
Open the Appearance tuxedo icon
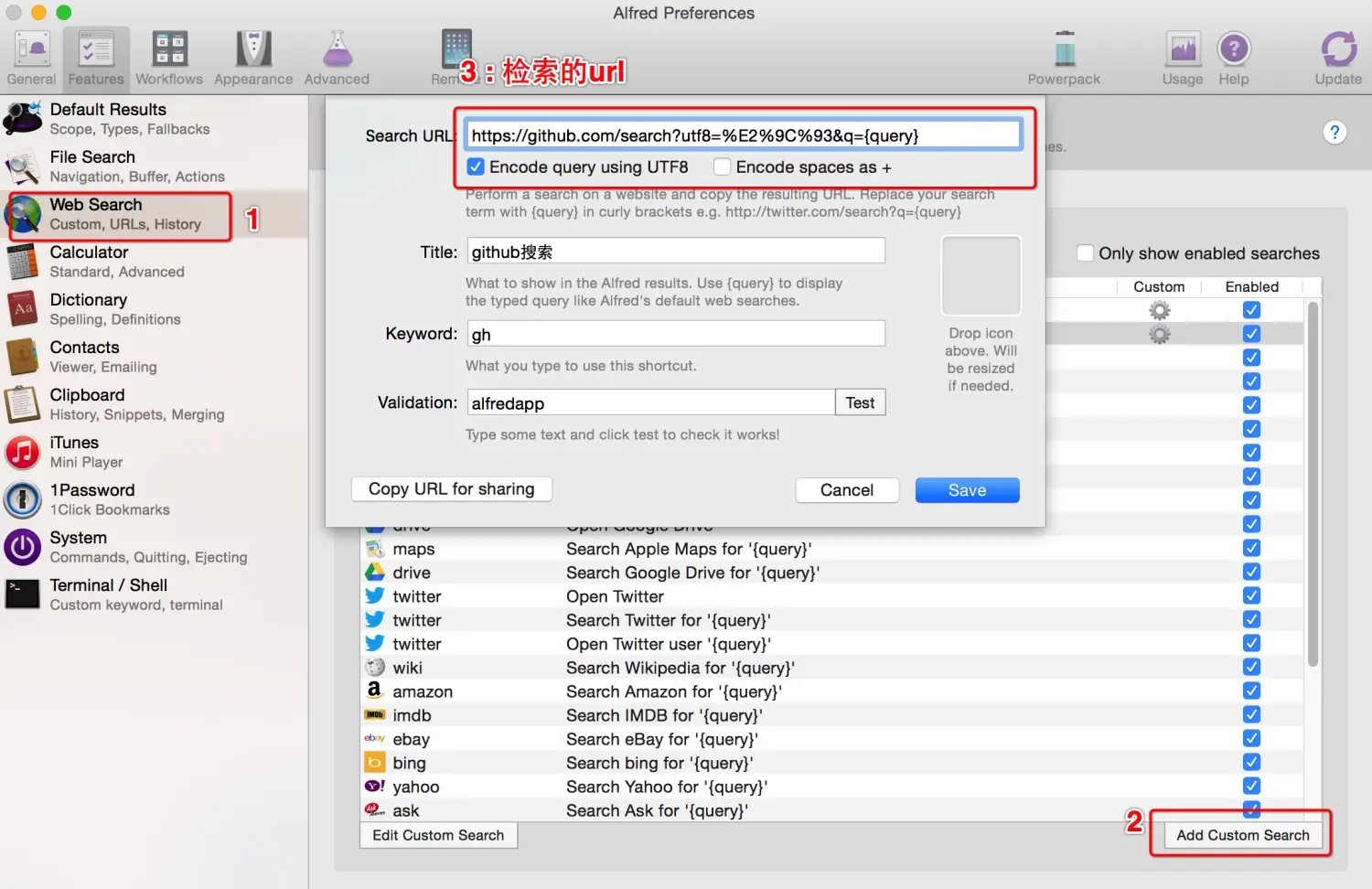pos(253,59)
